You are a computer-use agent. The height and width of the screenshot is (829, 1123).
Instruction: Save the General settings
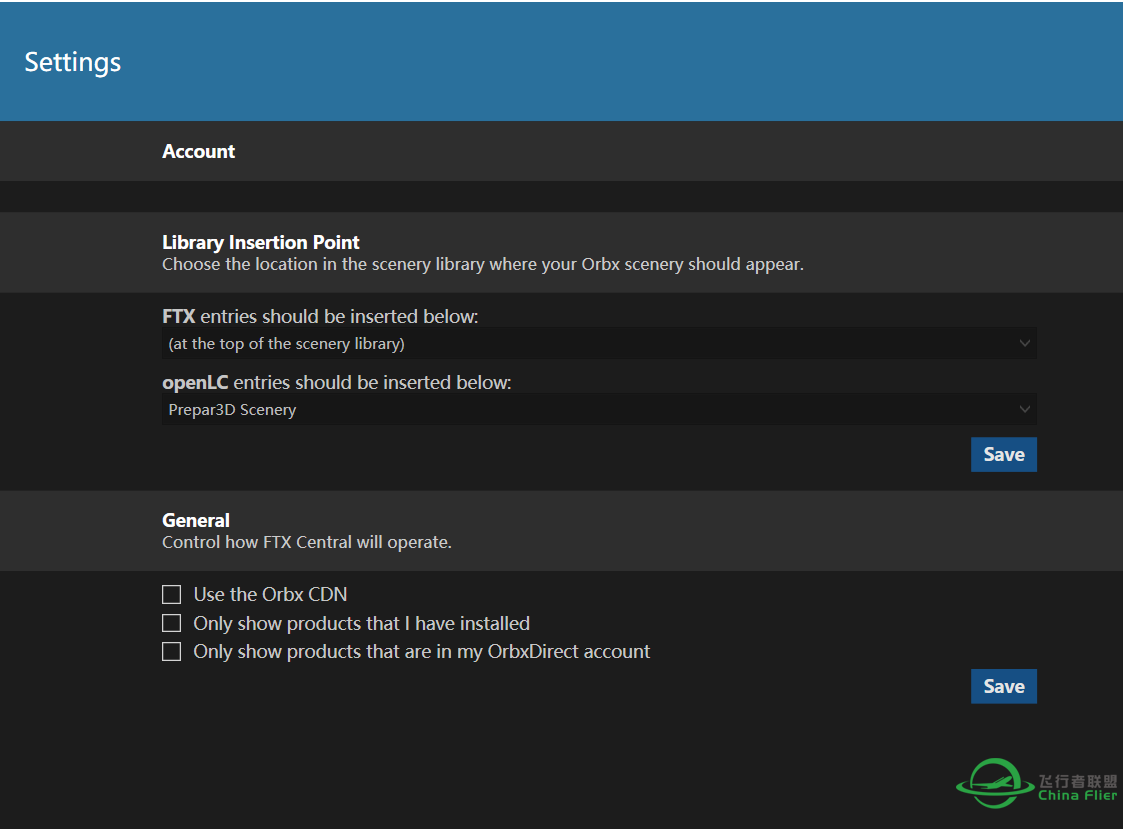click(1003, 687)
